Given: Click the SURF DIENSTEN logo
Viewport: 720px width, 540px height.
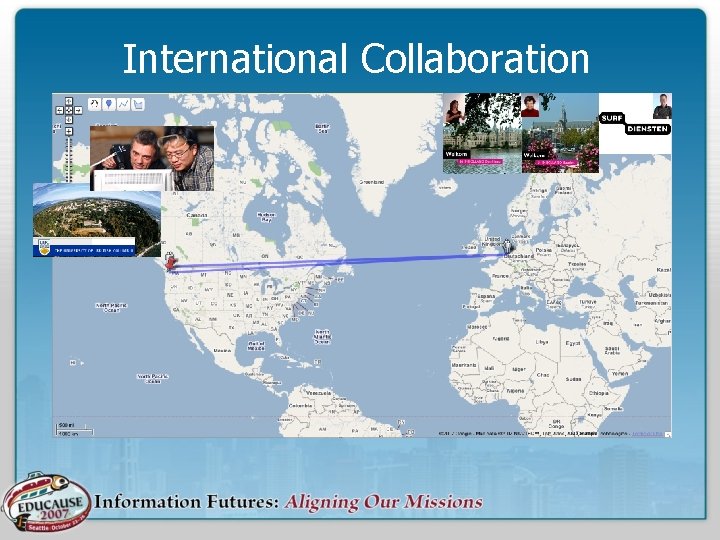Looking at the screenshot, I should [635, 124].
